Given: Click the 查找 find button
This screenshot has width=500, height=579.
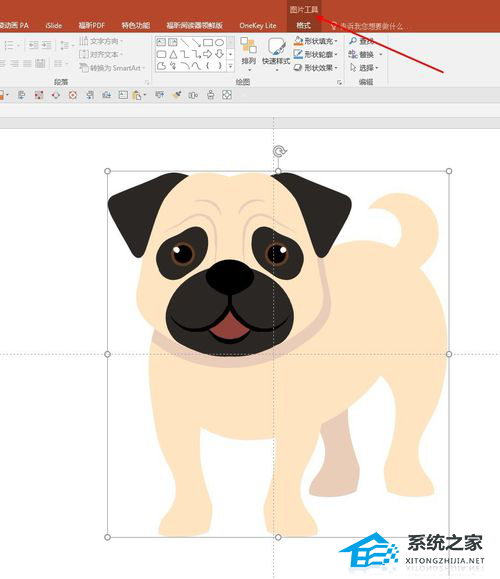Looking at the screenshot, I should [x=361, y=41].
